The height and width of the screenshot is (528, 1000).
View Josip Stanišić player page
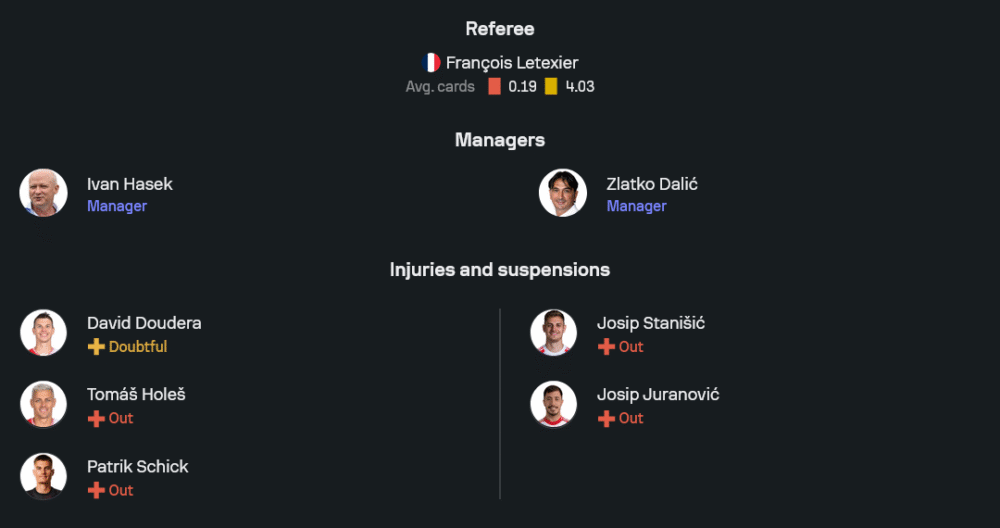(651, 323)
